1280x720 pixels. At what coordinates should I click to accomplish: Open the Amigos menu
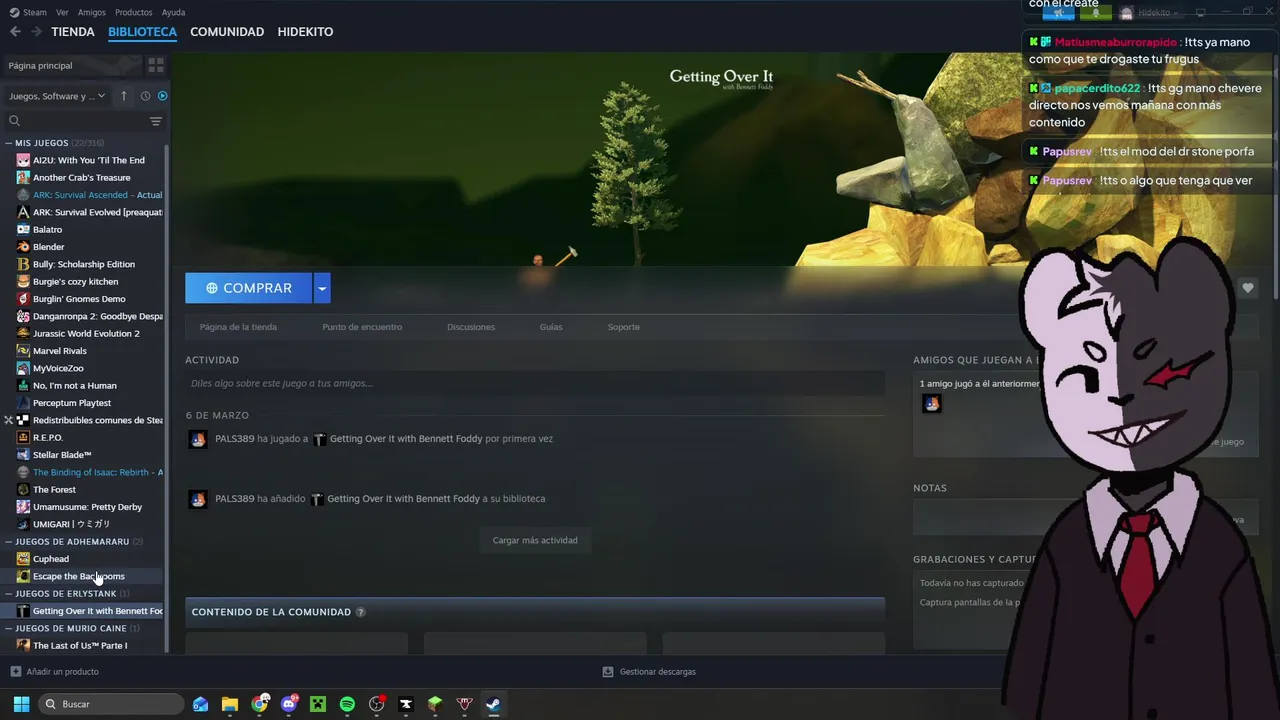92,12
